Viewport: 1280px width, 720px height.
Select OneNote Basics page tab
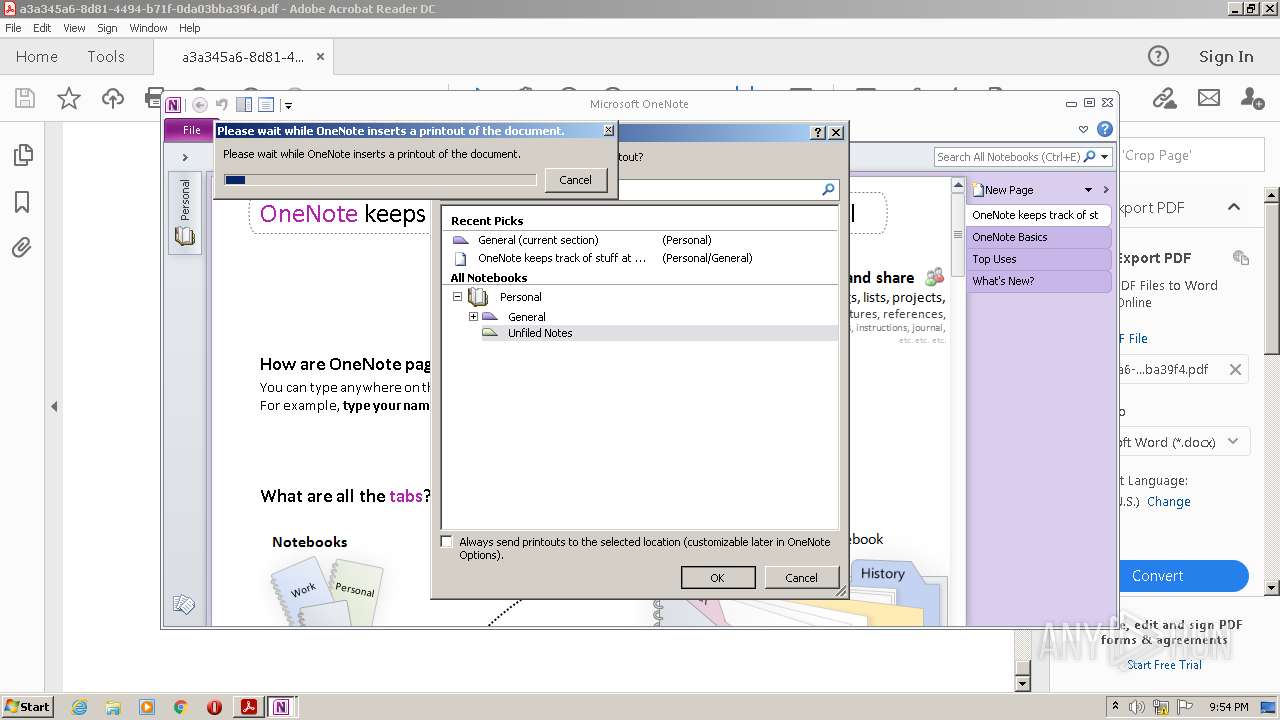pyautogui.click(x=1038, y=237)
